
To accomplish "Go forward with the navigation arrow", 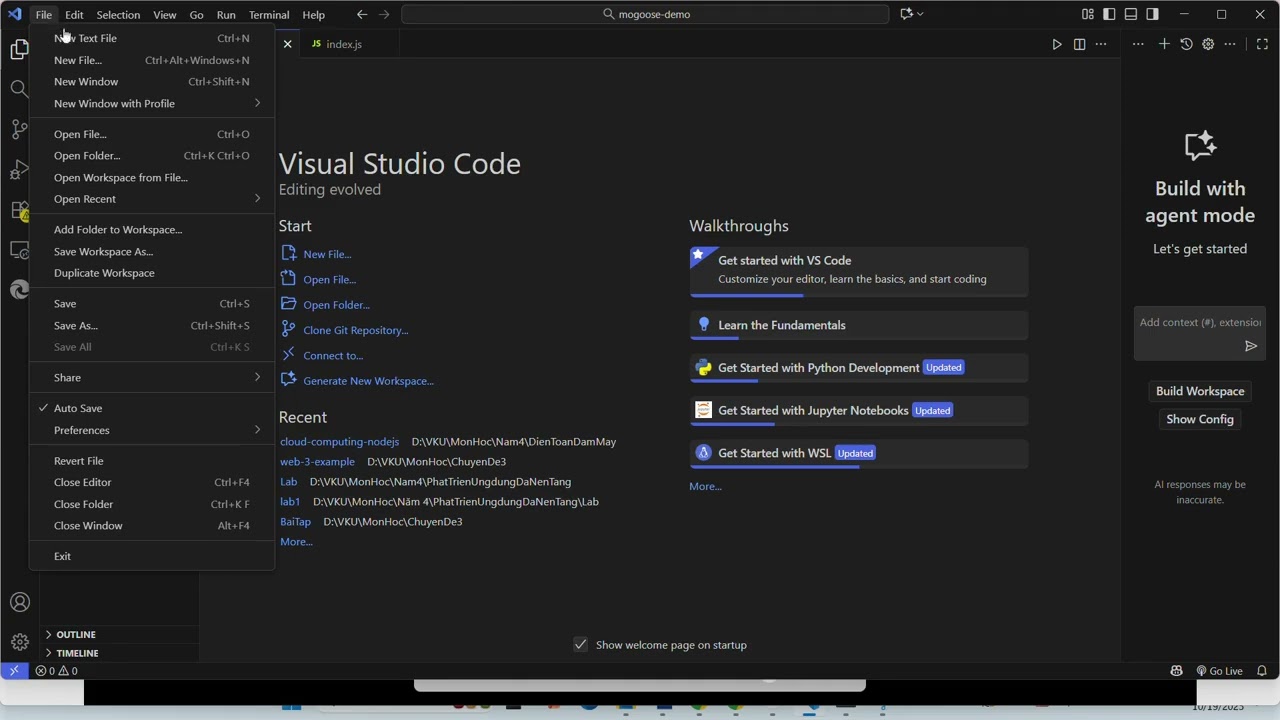I will [384, 14].
